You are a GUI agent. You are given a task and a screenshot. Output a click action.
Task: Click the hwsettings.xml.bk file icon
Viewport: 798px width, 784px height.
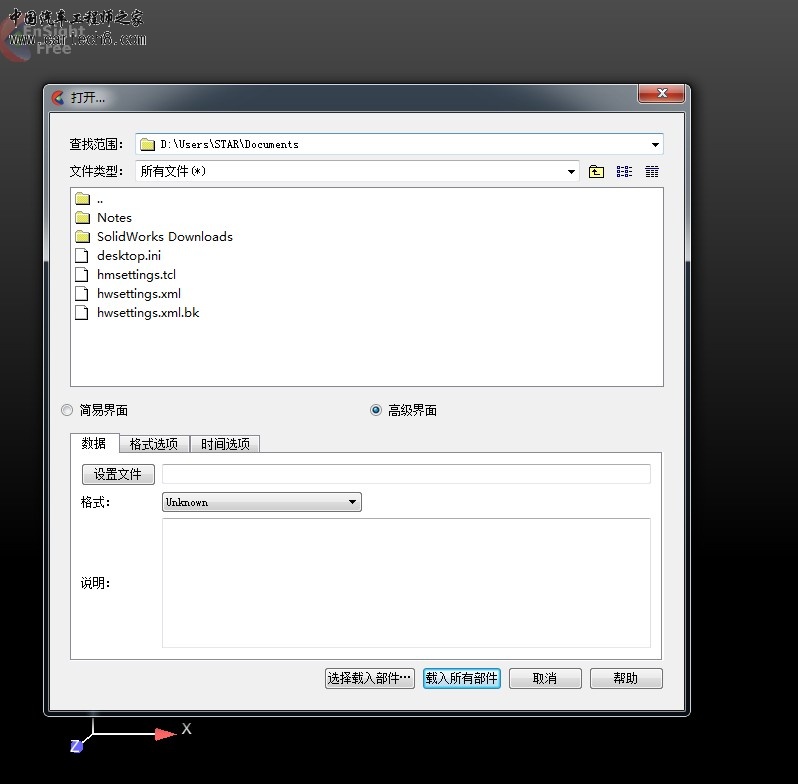coord(83,313)
